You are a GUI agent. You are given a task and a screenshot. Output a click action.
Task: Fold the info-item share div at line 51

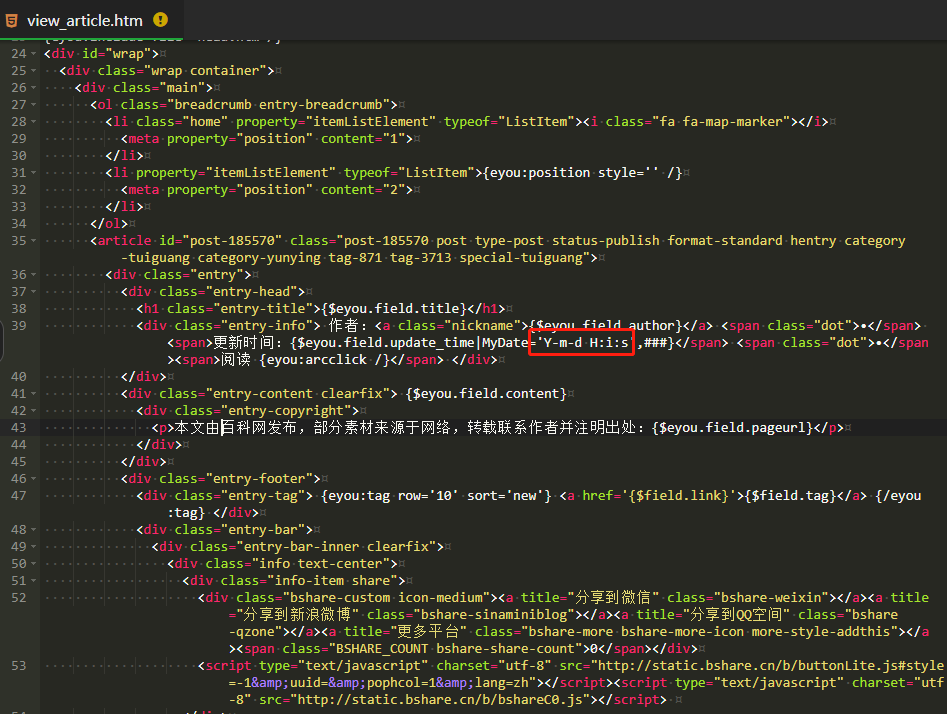point(35,580)
